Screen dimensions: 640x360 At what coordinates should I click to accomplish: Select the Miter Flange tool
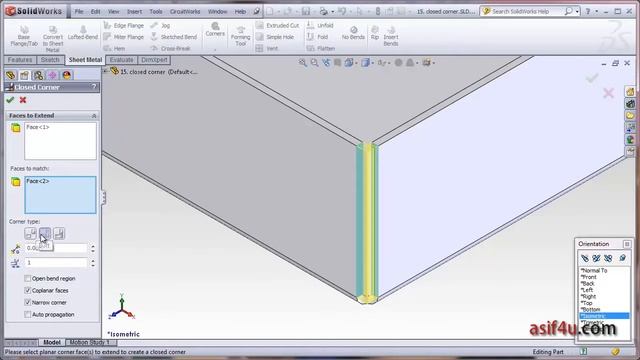tap(124, 37)
